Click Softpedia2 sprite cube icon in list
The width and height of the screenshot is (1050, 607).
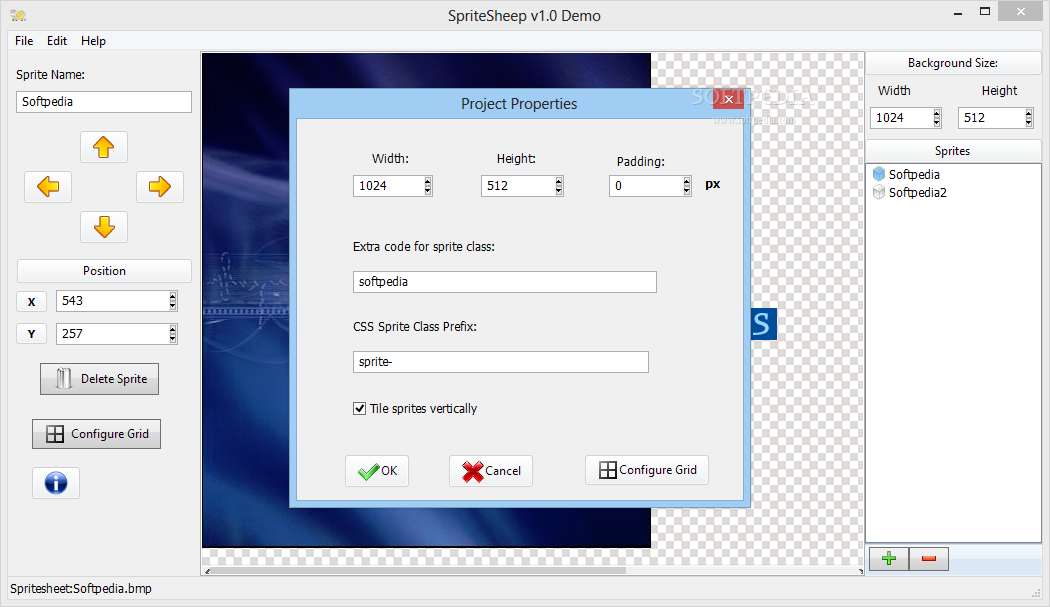pos(879,192)
